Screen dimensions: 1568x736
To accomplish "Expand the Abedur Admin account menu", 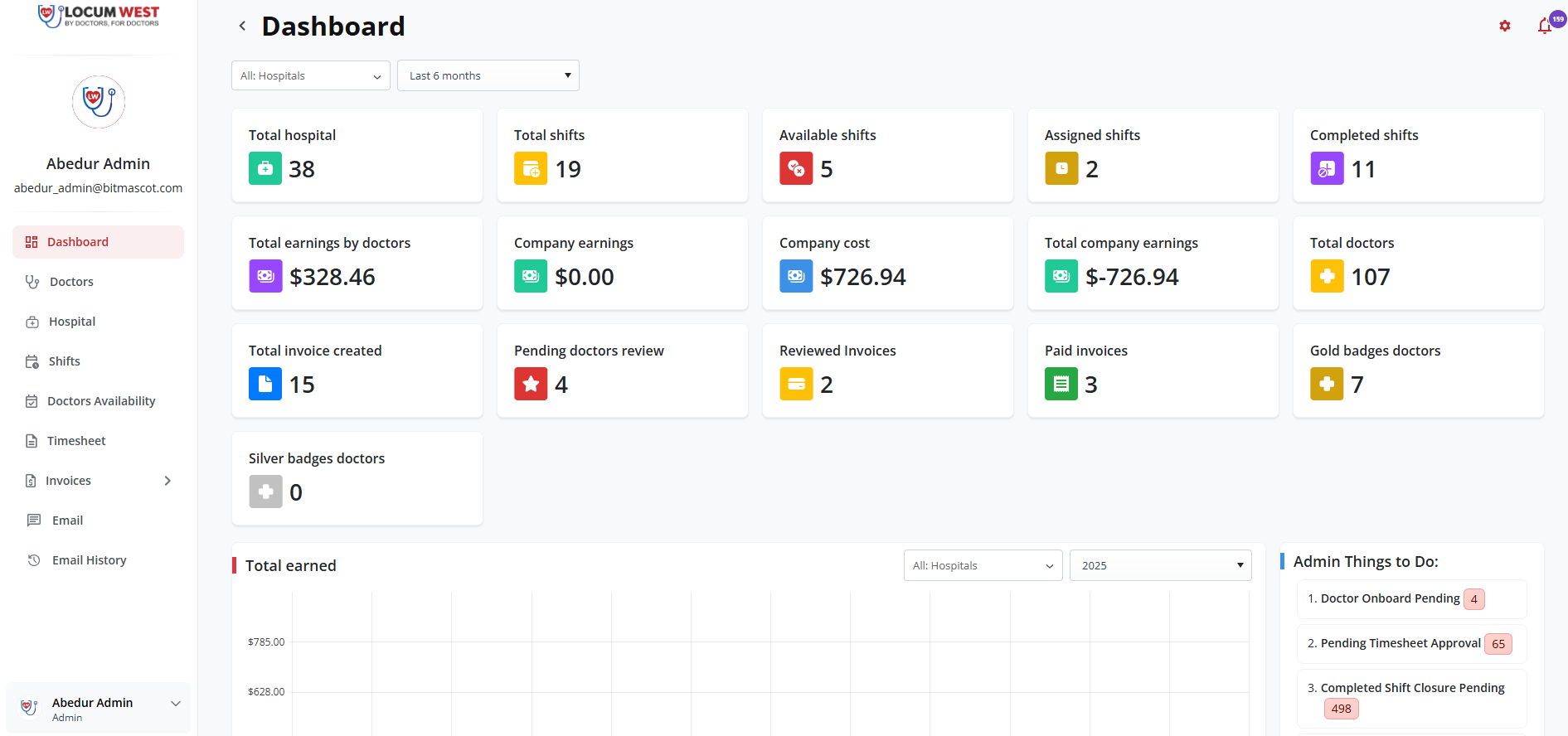I will click(175, 704).
